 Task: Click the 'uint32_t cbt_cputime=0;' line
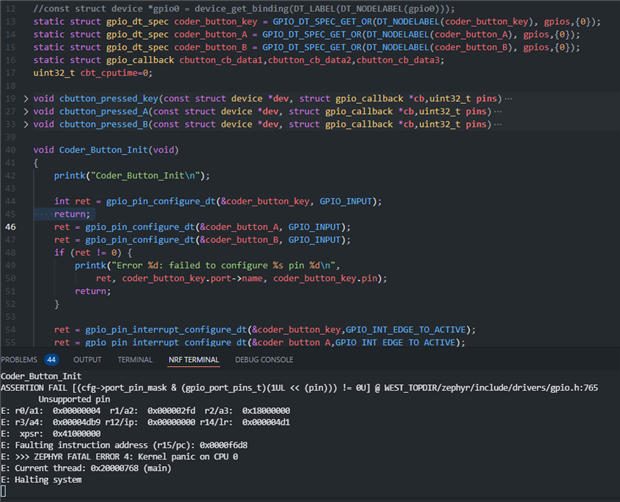pos(93,73)
